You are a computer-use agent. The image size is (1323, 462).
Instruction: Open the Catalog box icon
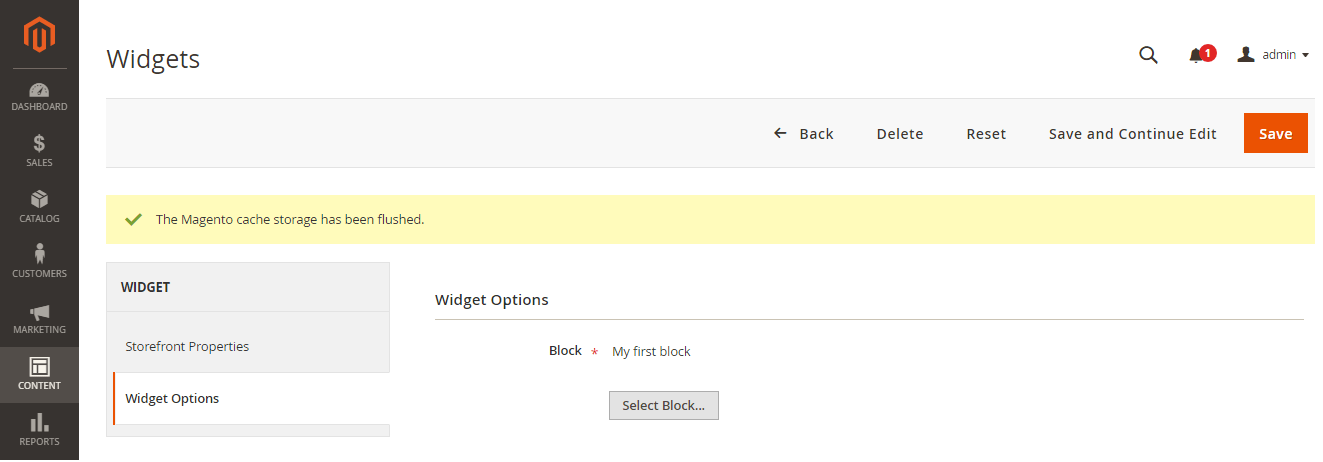click(x=39, y=200)
